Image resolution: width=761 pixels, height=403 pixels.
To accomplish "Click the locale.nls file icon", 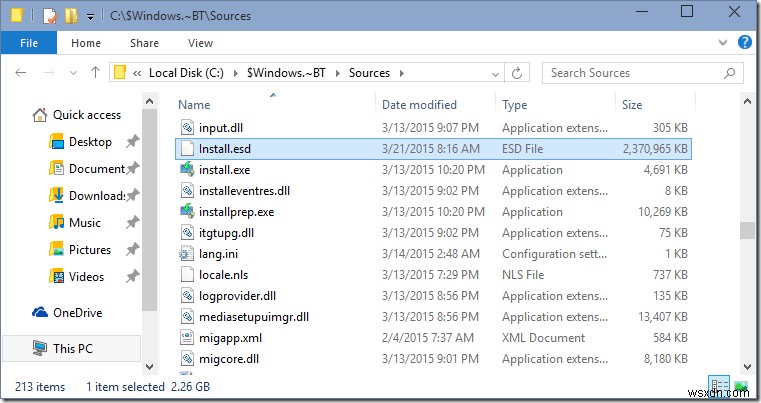I will pos(187,275).
